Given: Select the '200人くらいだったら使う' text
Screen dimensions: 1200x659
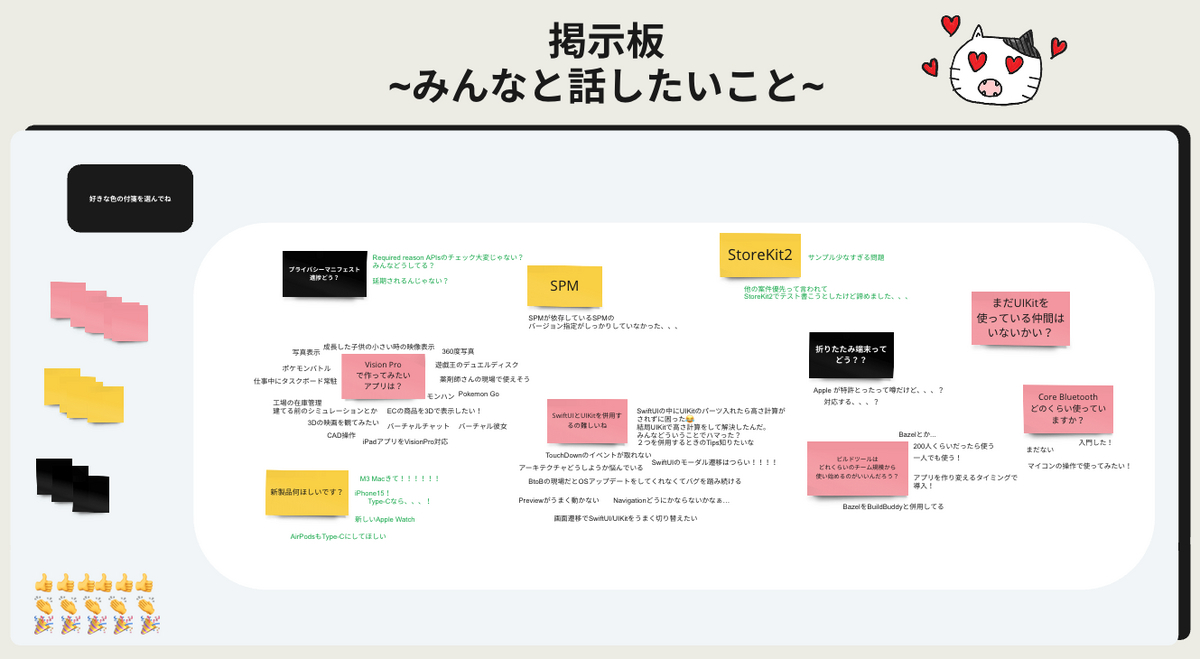Looking at the screenshot, I should [x=954, y=446].
